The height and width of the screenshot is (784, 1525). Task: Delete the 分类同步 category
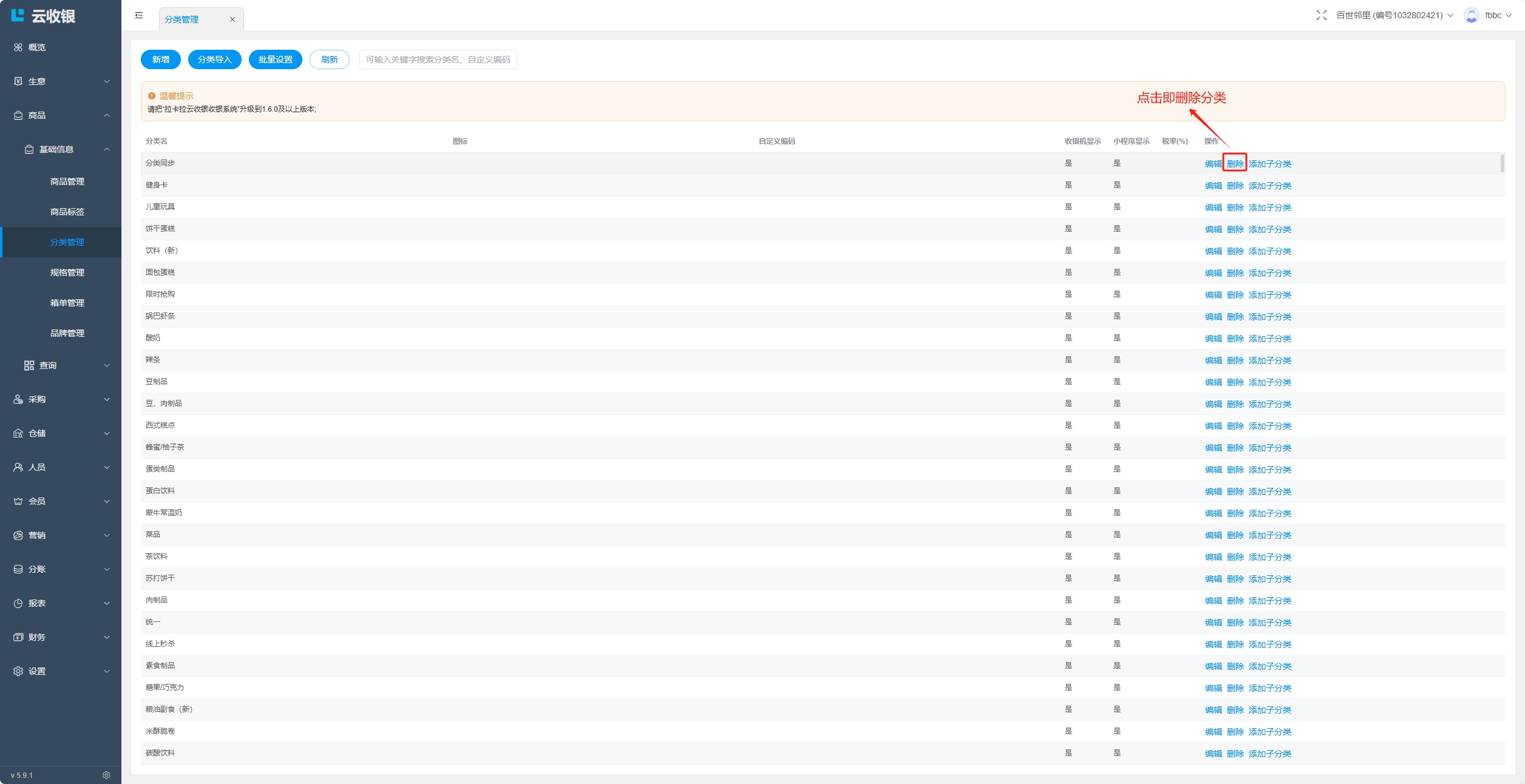(x=1235, y=164)
